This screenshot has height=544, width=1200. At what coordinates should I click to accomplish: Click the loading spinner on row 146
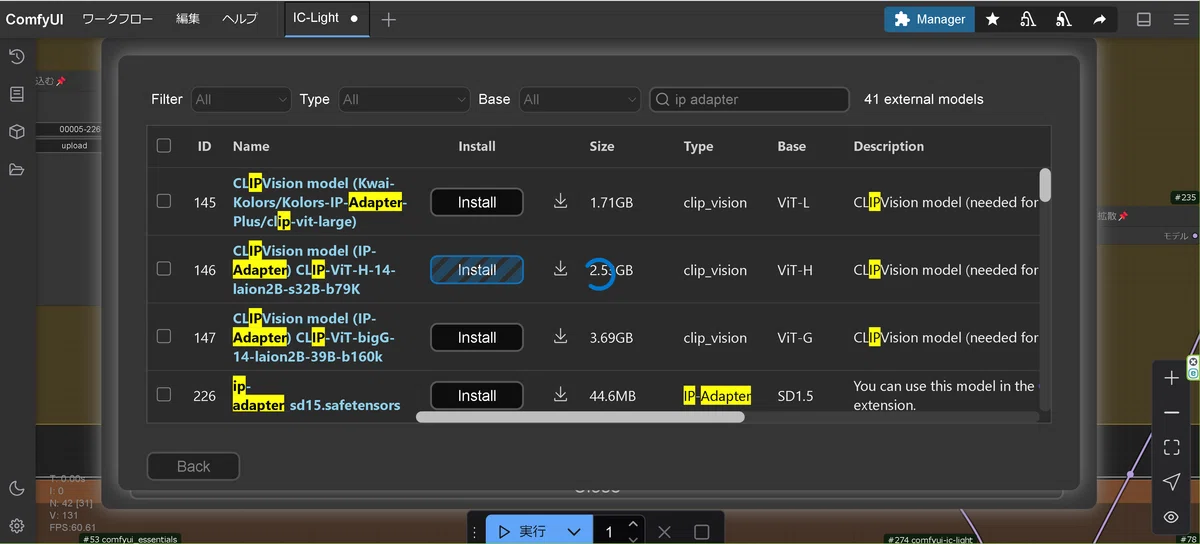[x=599, y=274]
